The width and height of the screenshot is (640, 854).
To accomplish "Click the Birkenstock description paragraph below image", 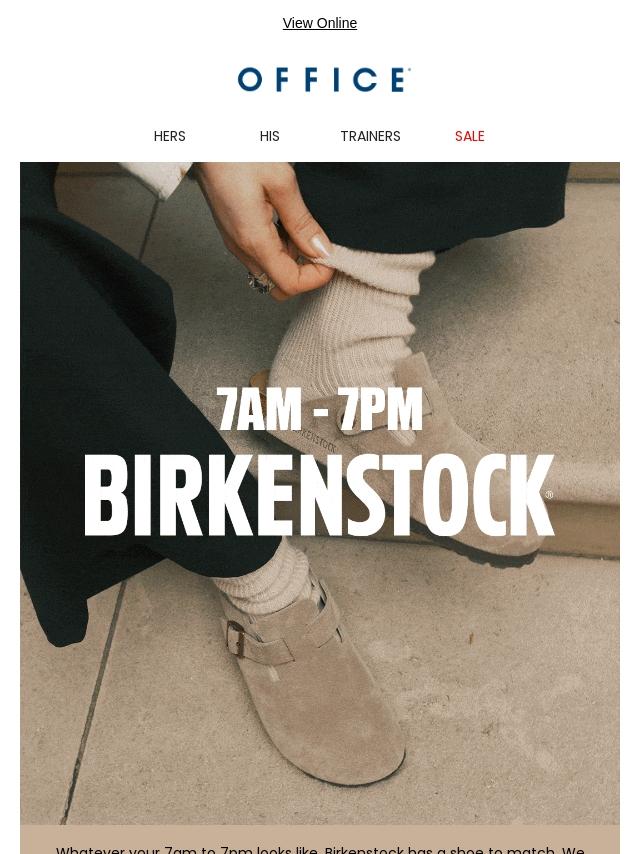I will [x=320, y=849].
